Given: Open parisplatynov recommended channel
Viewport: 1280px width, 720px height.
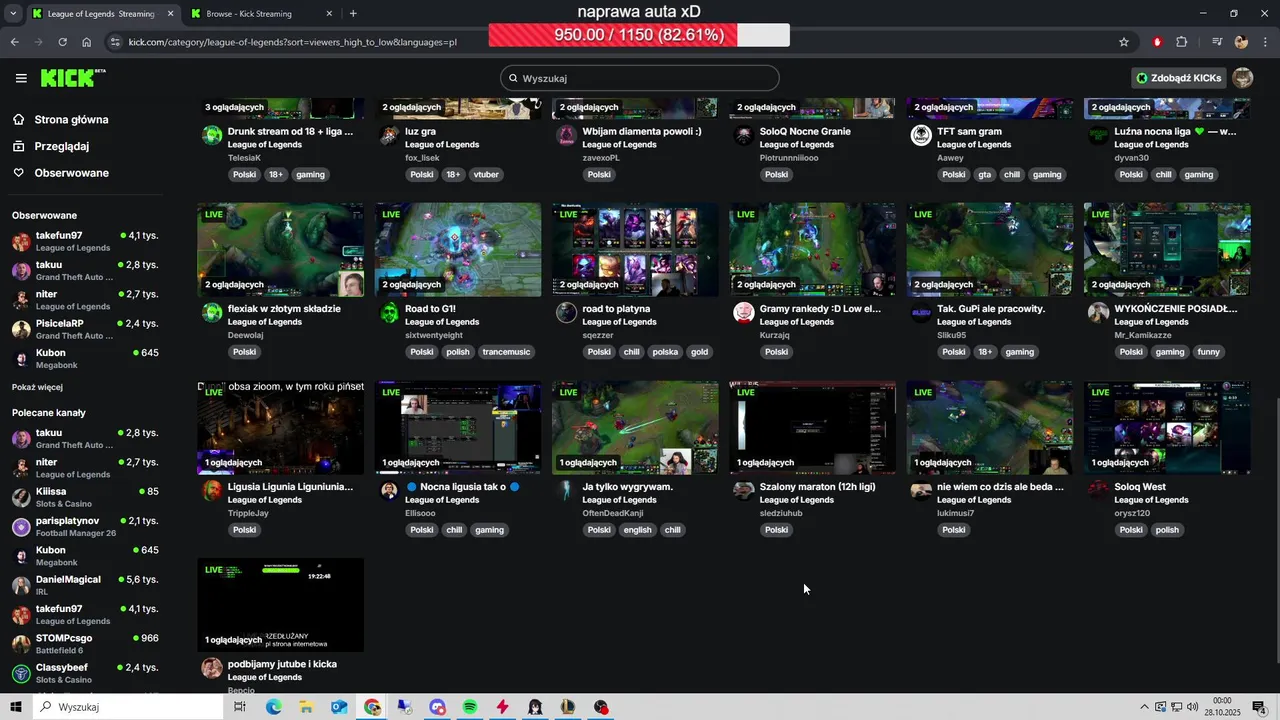Looking at the screenshot, I should click(x=85, y=526).
